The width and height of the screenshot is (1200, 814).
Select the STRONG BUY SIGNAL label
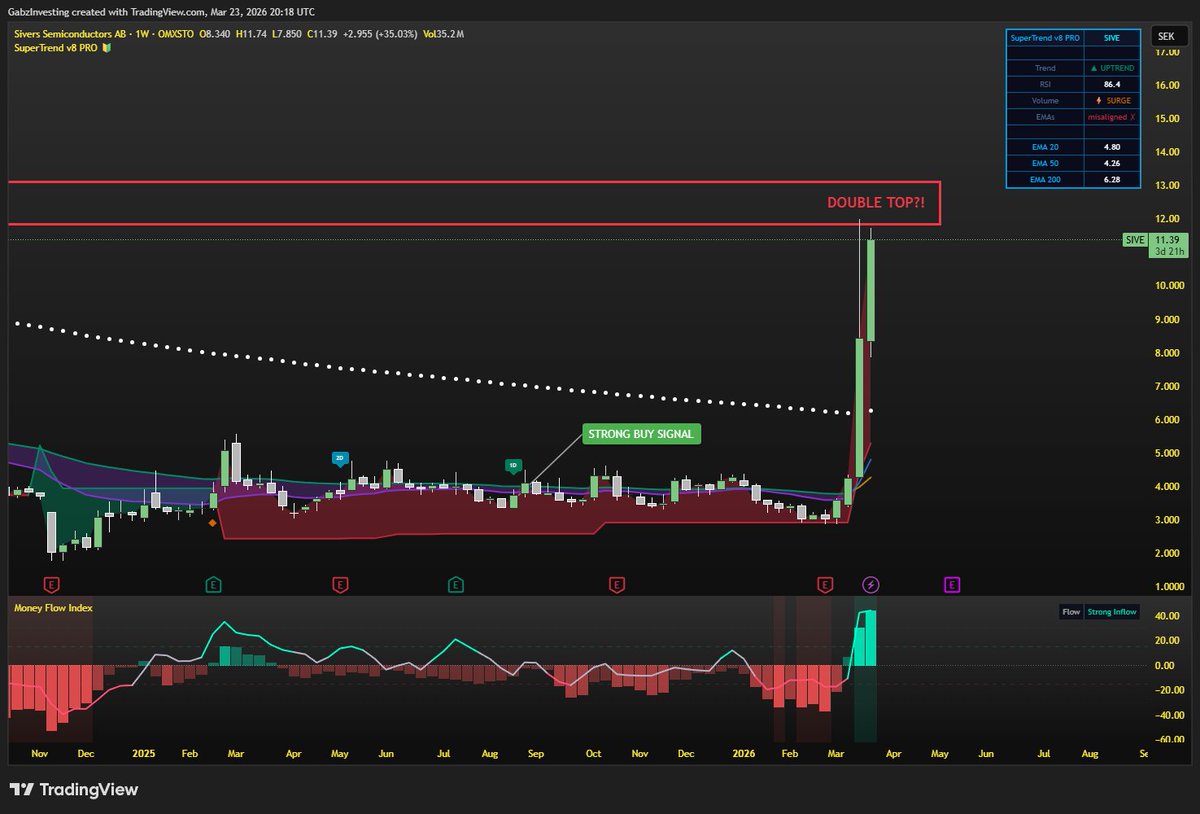click(642, 434)
